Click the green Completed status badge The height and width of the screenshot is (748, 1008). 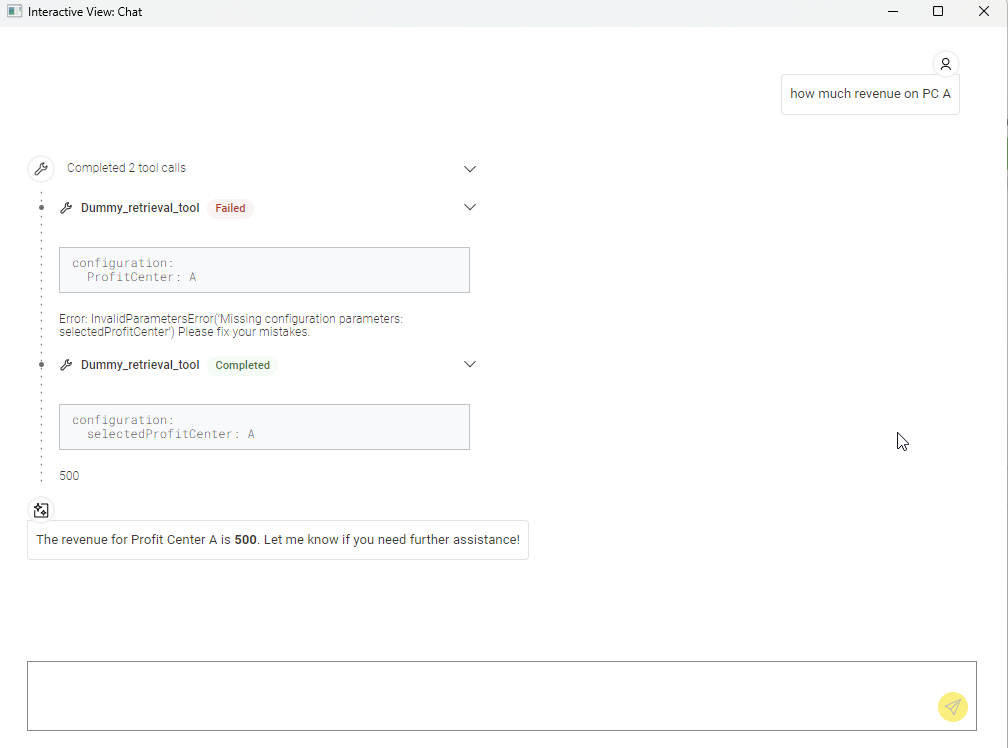243,365
